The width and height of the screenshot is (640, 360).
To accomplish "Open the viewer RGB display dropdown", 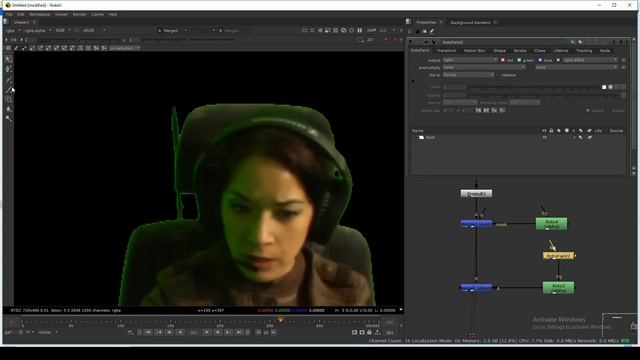I will coord(63,31).
